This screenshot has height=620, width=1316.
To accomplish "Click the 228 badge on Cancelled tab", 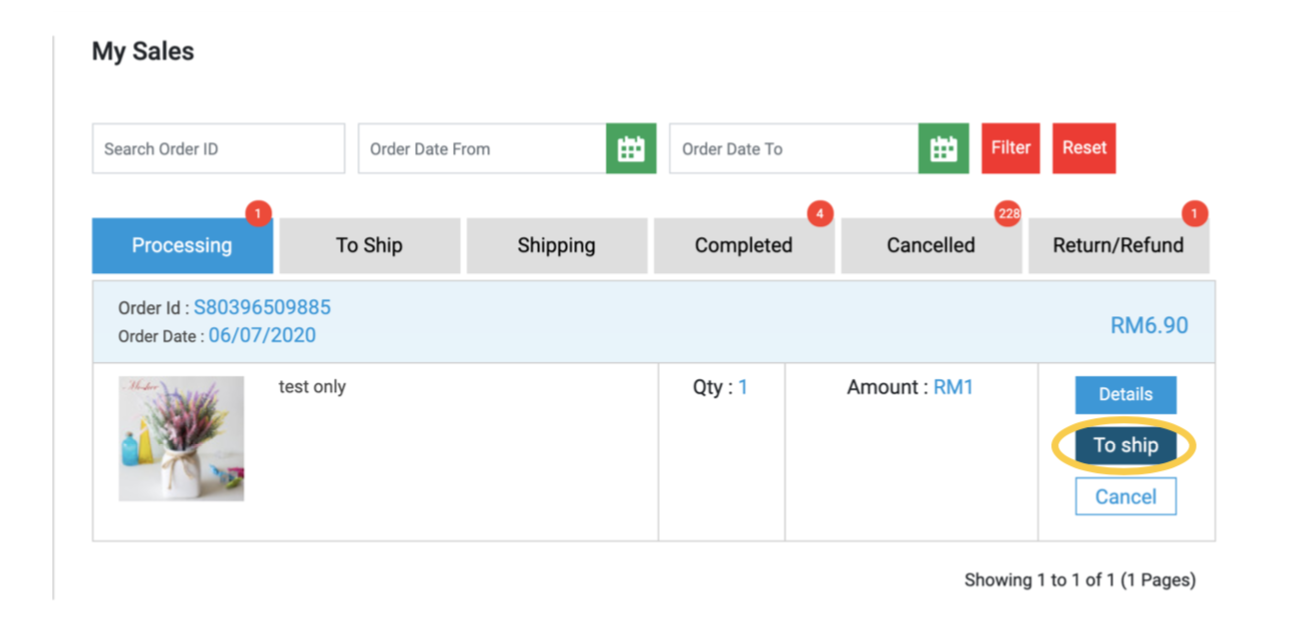I will click(x=1008, y=213).
